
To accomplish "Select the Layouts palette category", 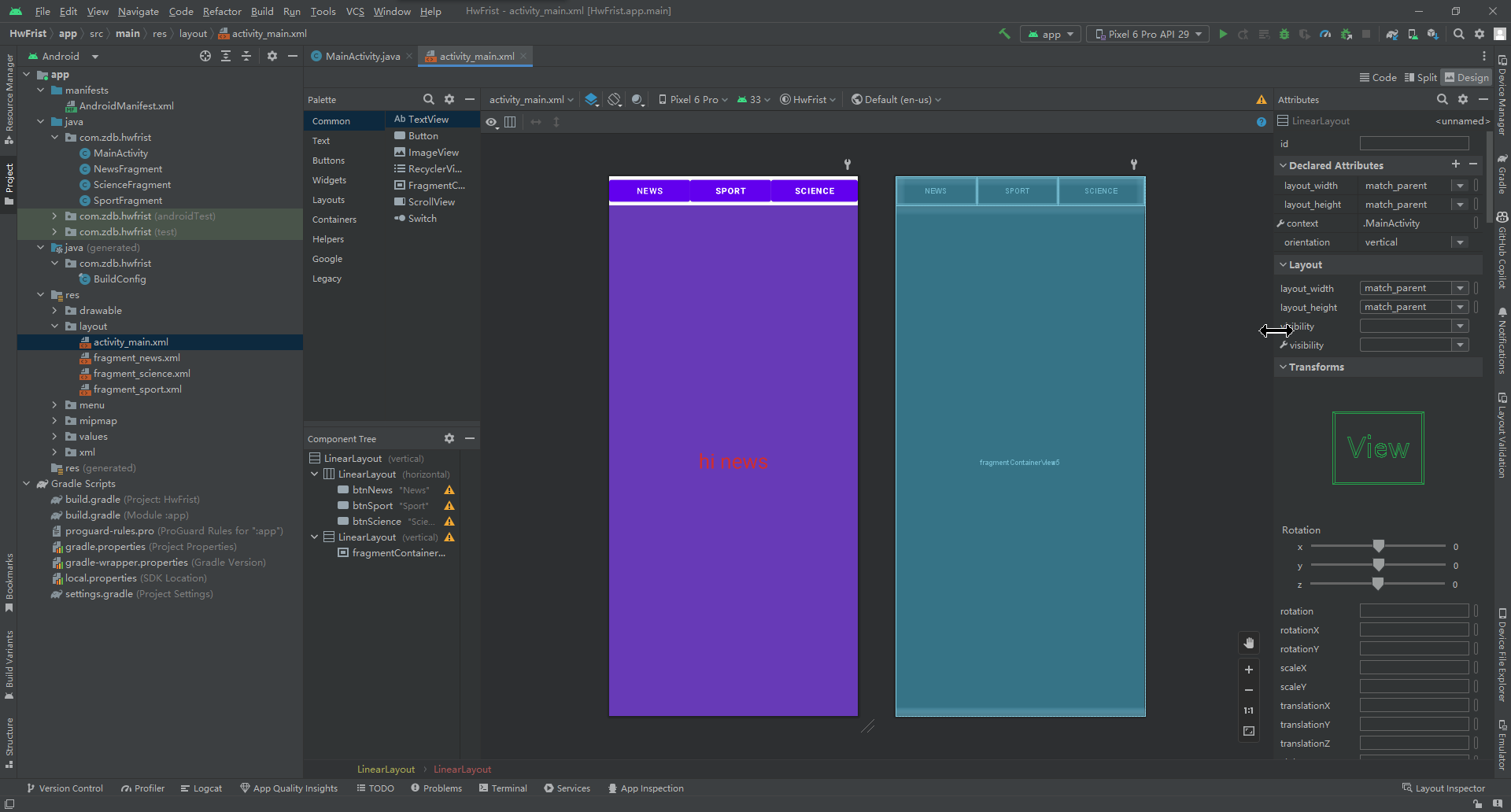I will [x=328, y=200].
